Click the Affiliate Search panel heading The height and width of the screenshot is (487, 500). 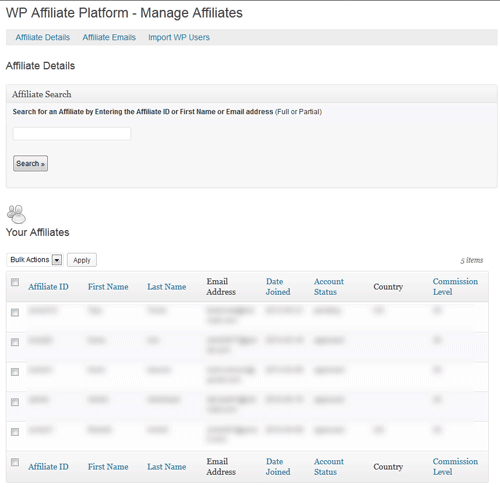click(42, 94)
